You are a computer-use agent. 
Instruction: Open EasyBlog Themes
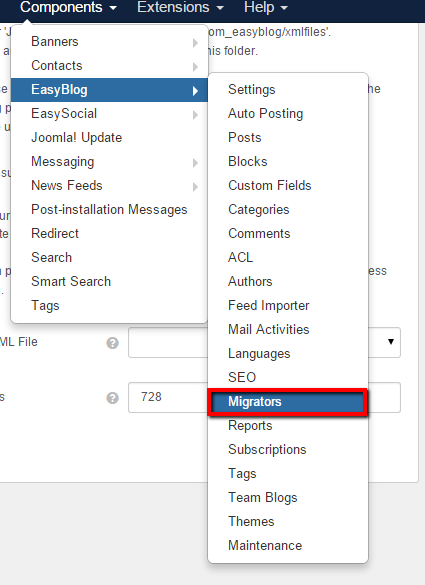tap(288, 522)
